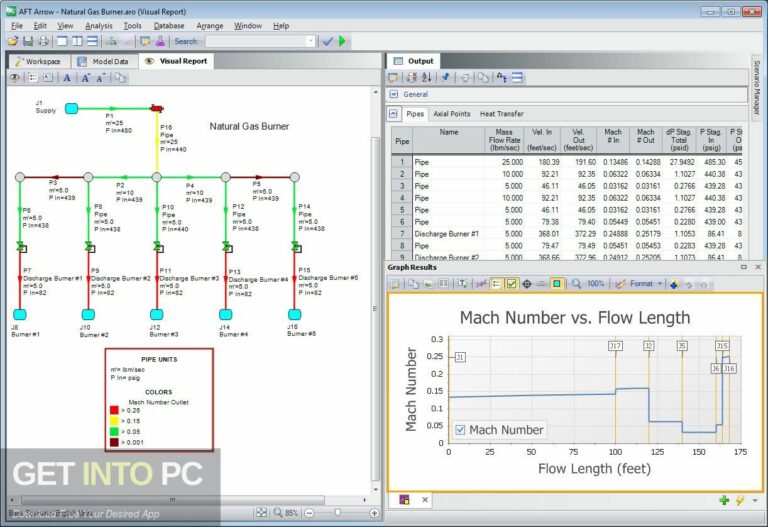Viewport: 768px width, 527px height.
Task: Click the legend list icon in Visual Report toolbar
Action: [x=33, y=78]
